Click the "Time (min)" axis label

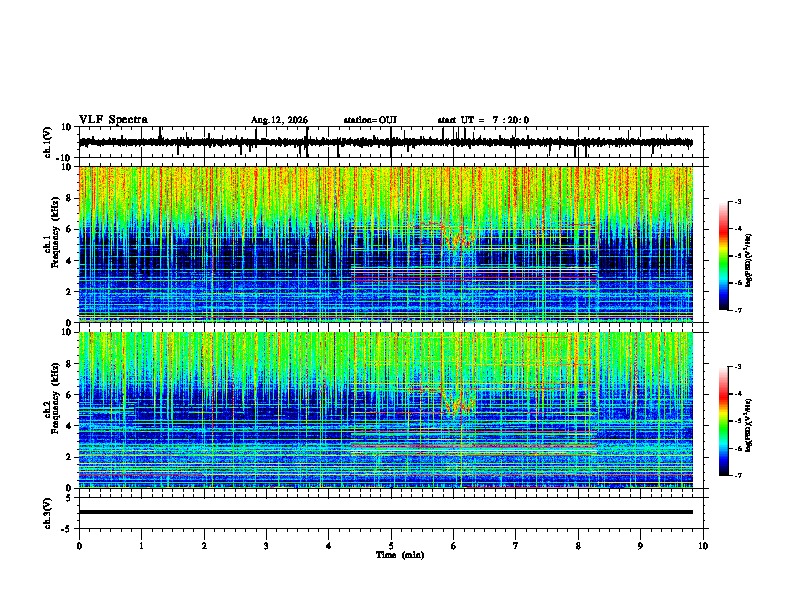[400, 555]
